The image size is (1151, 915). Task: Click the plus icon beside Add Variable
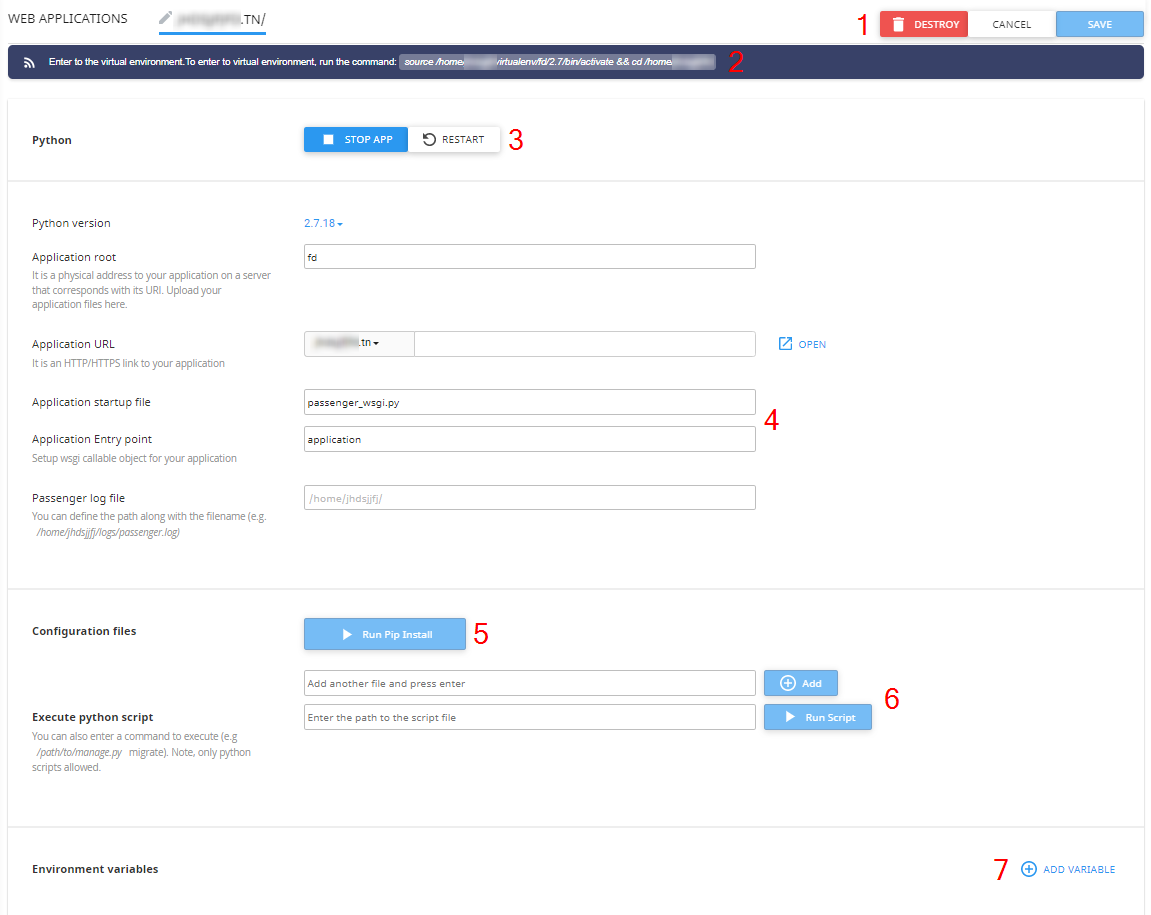[1028, 869]
